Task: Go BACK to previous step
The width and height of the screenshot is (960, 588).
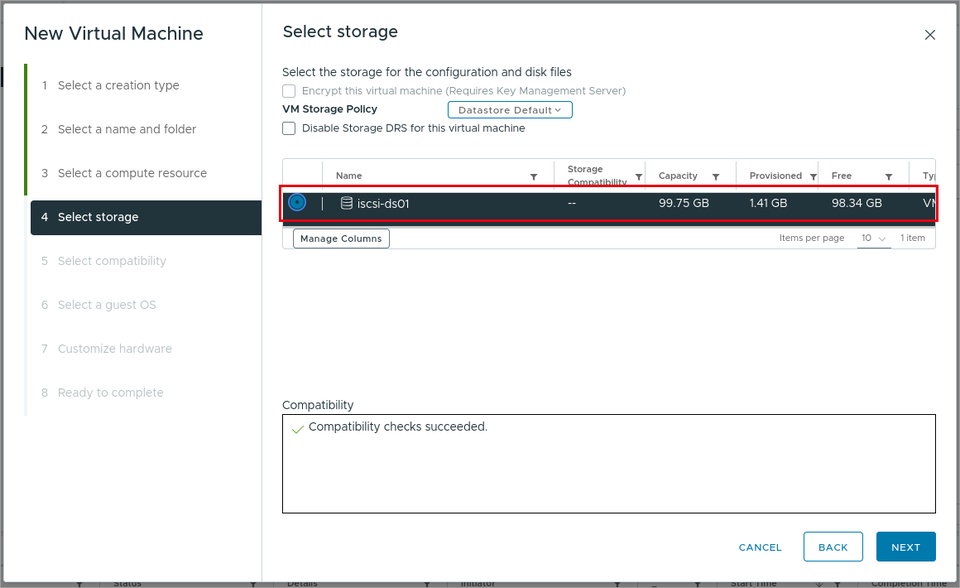Action: (x=833, y=547)
